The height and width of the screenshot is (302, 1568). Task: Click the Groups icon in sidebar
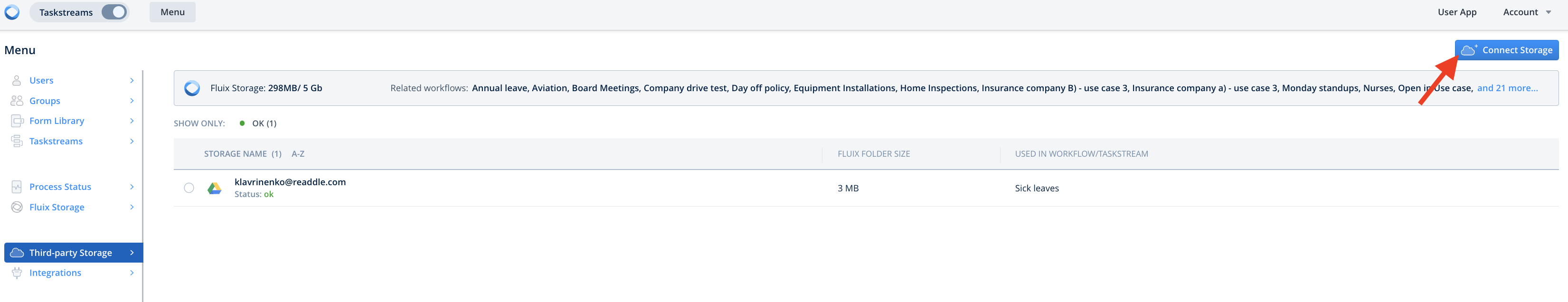[17, 101]
